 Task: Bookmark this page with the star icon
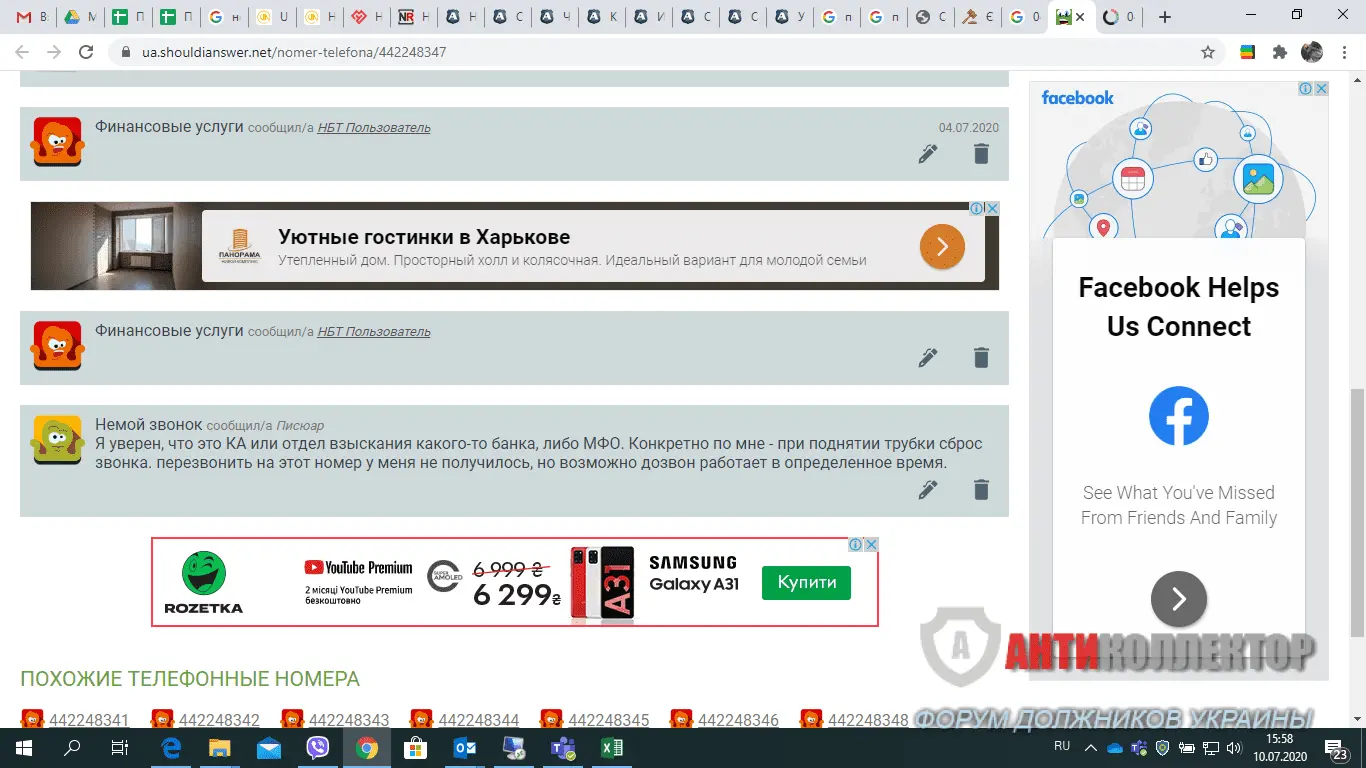pos(1208,52)
